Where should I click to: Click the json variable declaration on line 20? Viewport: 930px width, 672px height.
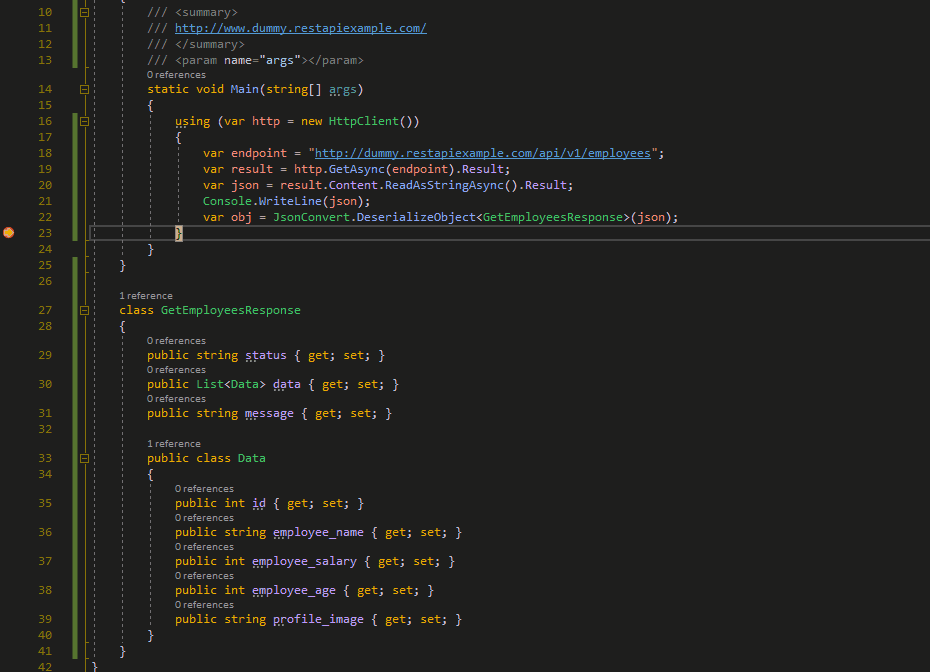click(x=245, y=185)
